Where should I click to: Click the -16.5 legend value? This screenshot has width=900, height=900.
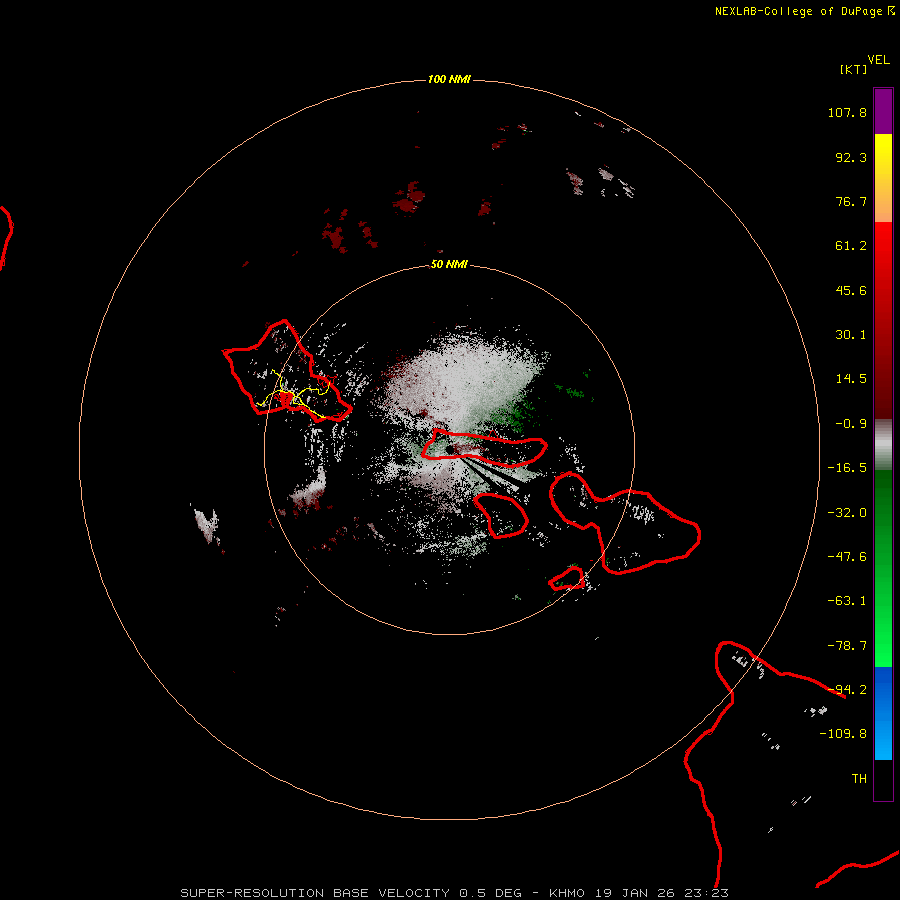tap(847, 468)
